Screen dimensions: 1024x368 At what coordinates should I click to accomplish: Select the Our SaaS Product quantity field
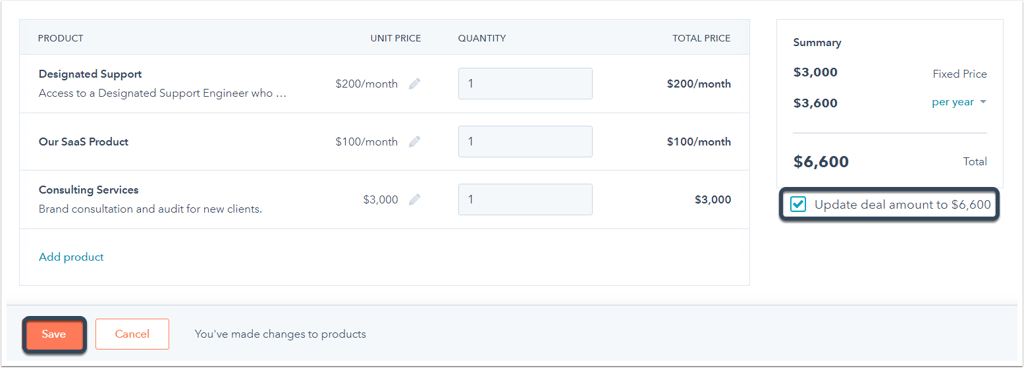tap(525, 142)
